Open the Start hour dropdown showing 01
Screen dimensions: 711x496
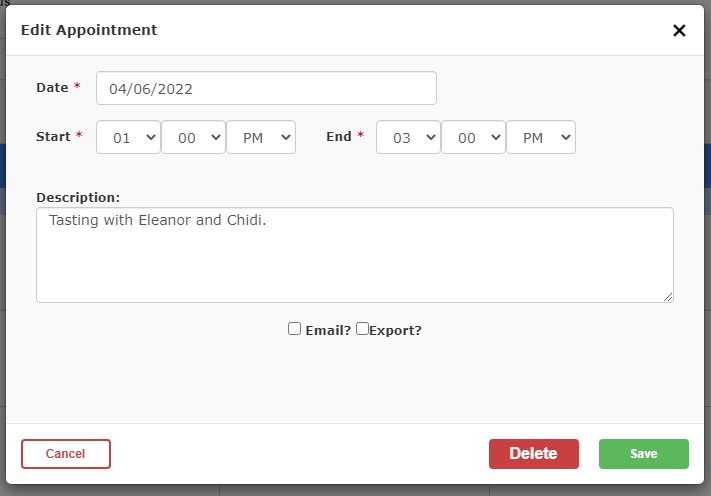point(128,137)
